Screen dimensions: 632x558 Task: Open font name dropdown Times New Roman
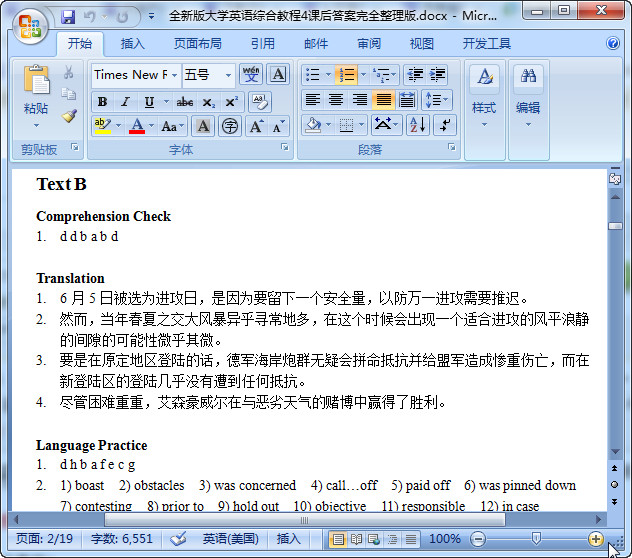point(175,75)
